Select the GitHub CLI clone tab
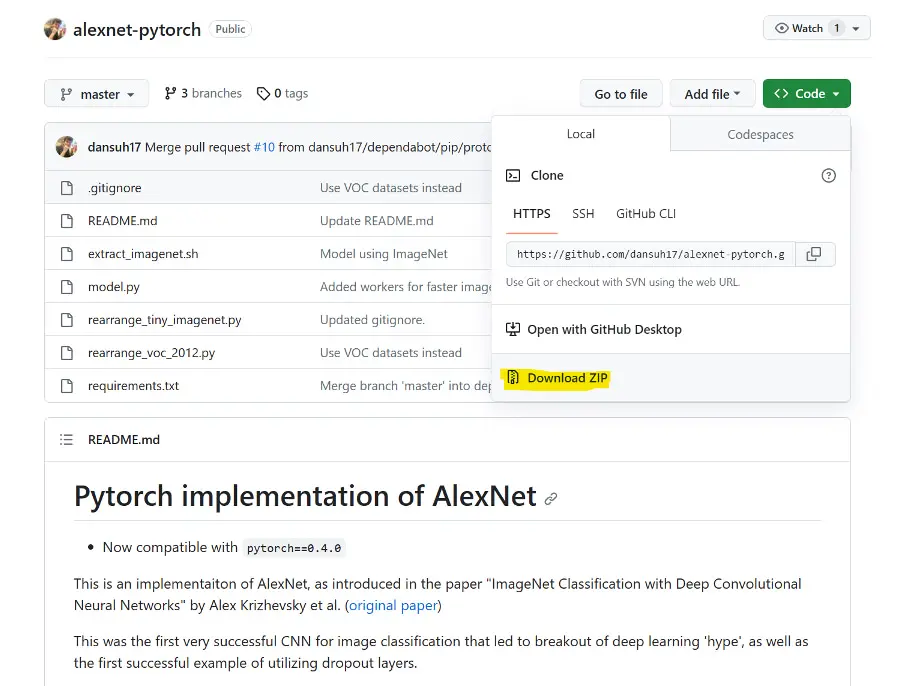This screenshot has height=686, width=900. click(646, 214)
